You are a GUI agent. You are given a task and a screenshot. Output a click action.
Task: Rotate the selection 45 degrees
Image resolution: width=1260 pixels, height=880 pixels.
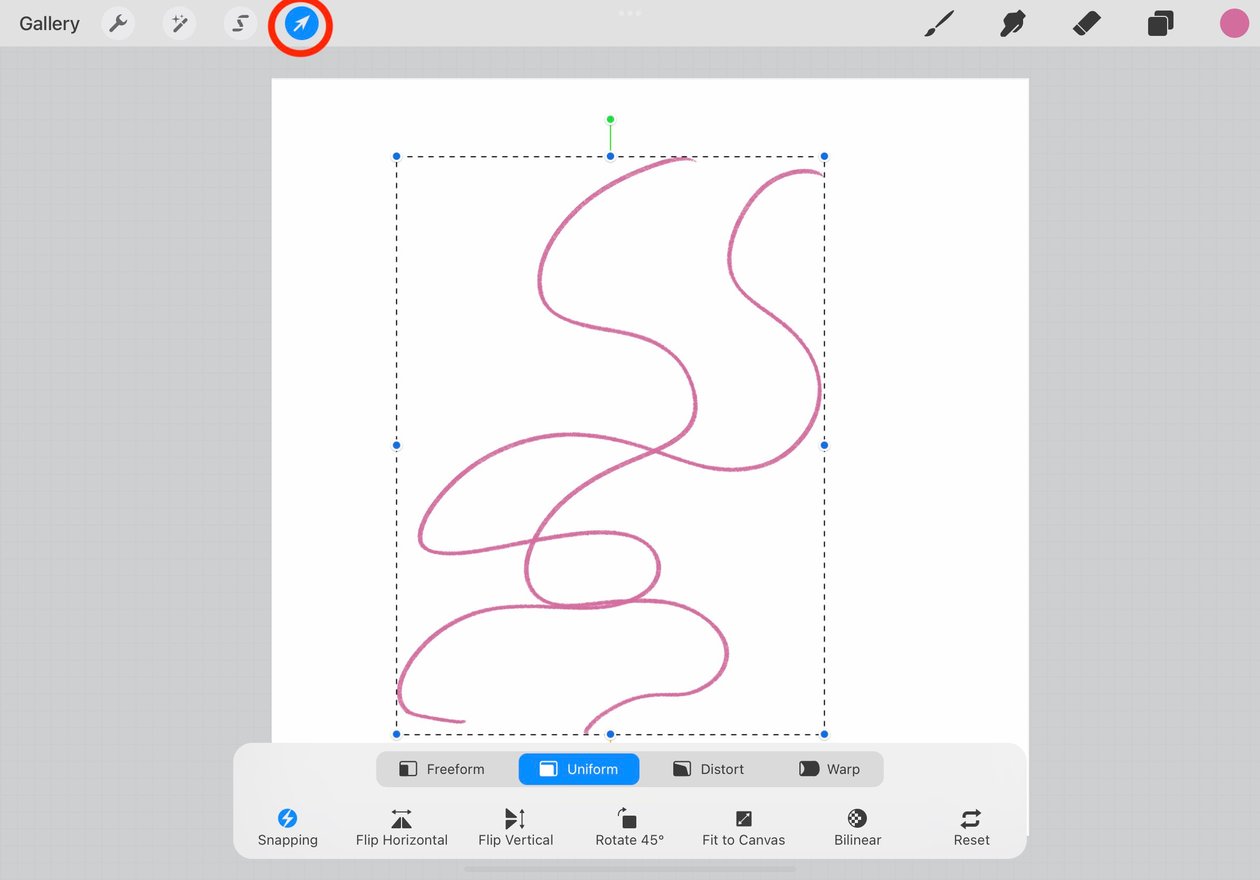tap(630, 828)
